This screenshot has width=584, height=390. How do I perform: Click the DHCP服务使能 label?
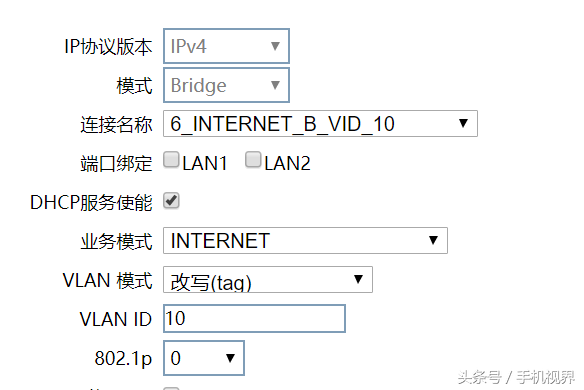pos(91,203)
